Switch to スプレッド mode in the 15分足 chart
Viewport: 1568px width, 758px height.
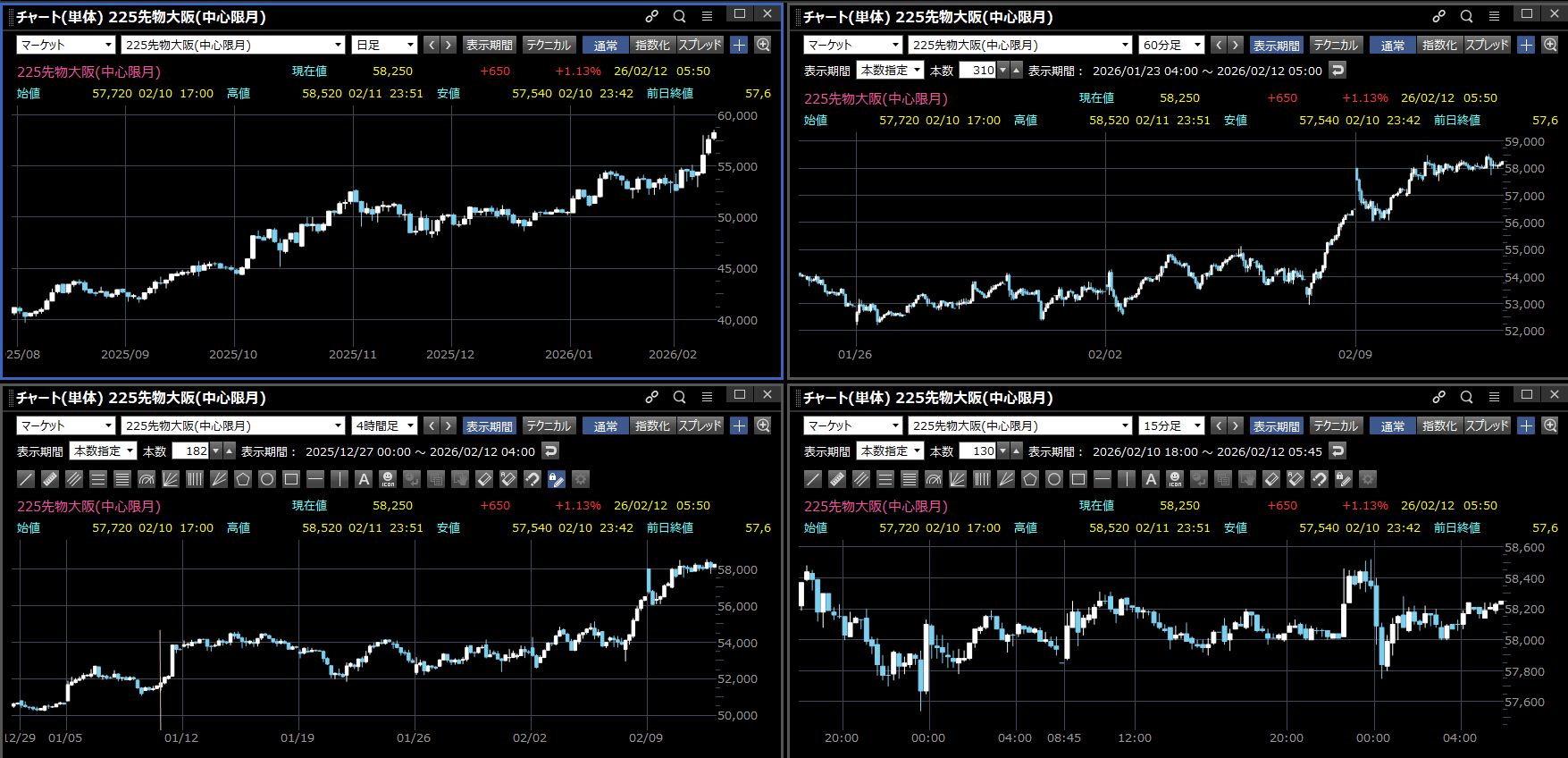click(x=1487, y=426)
